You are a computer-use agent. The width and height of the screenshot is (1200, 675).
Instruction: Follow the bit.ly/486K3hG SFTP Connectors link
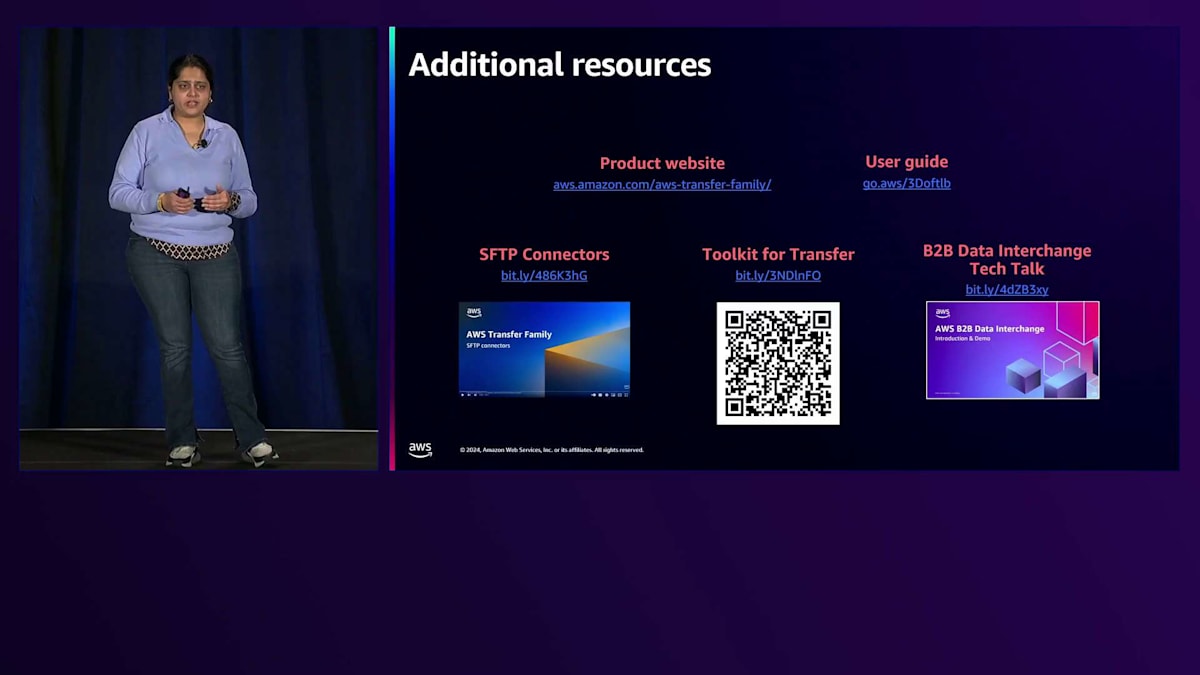coord(544,276)
